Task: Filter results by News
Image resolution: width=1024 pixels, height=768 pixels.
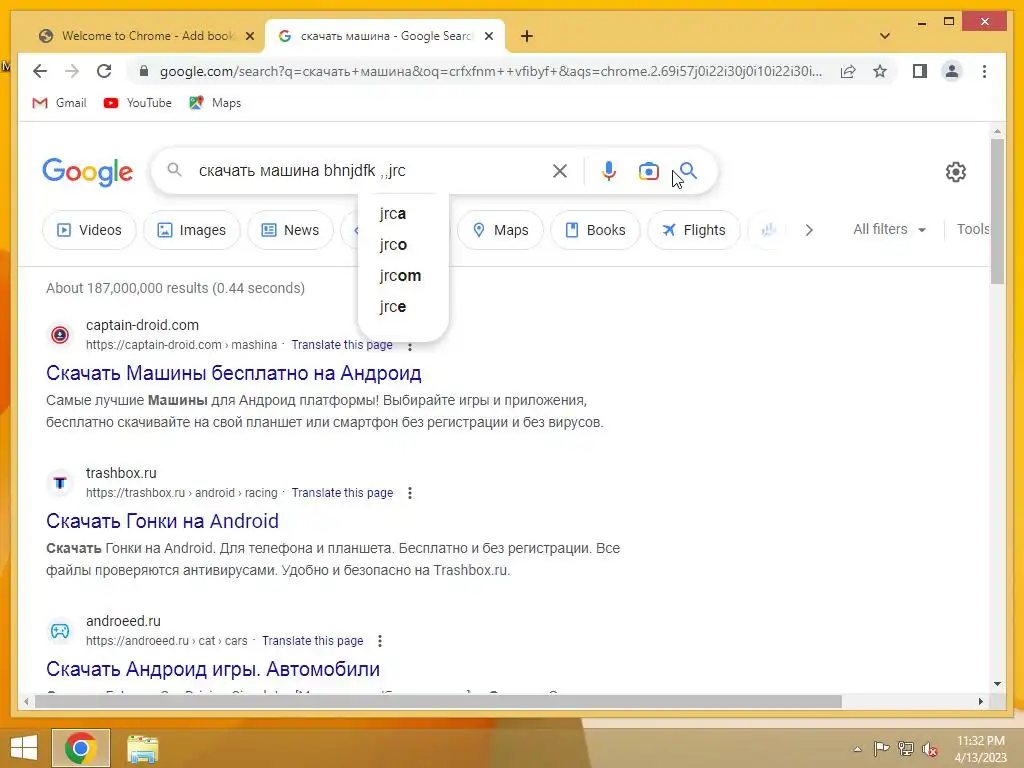Action: (291, 230)
